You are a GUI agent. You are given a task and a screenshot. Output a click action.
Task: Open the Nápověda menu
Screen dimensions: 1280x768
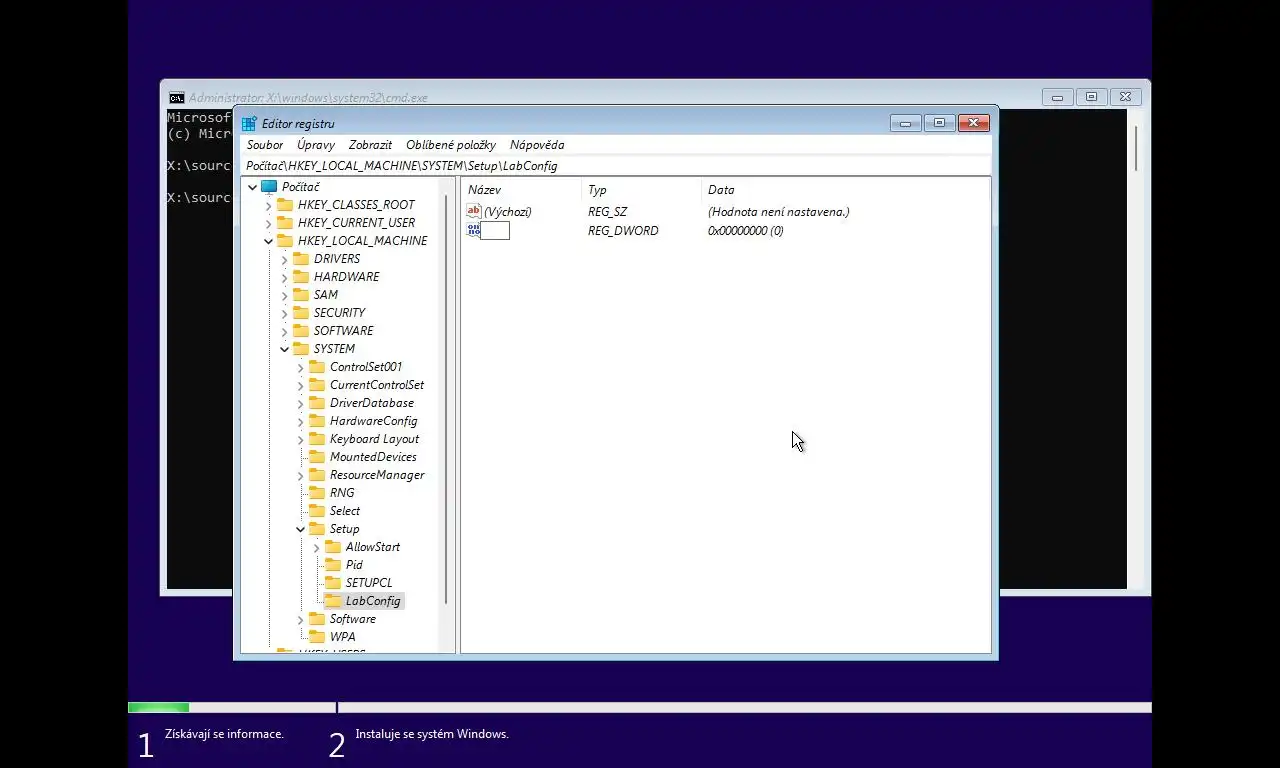tap(537, 145)
